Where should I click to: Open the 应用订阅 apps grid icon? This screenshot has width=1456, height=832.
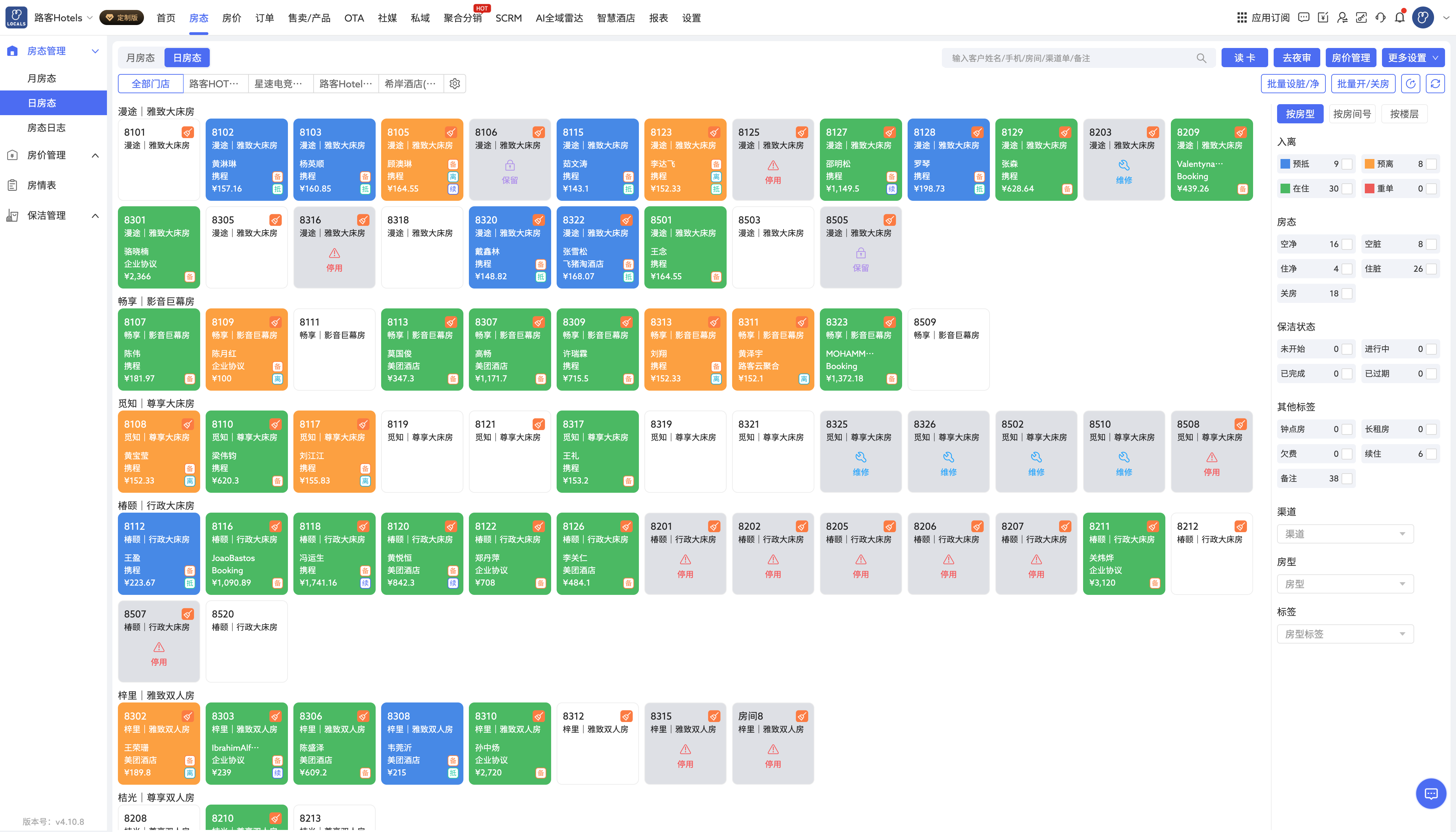(1241, 18)
